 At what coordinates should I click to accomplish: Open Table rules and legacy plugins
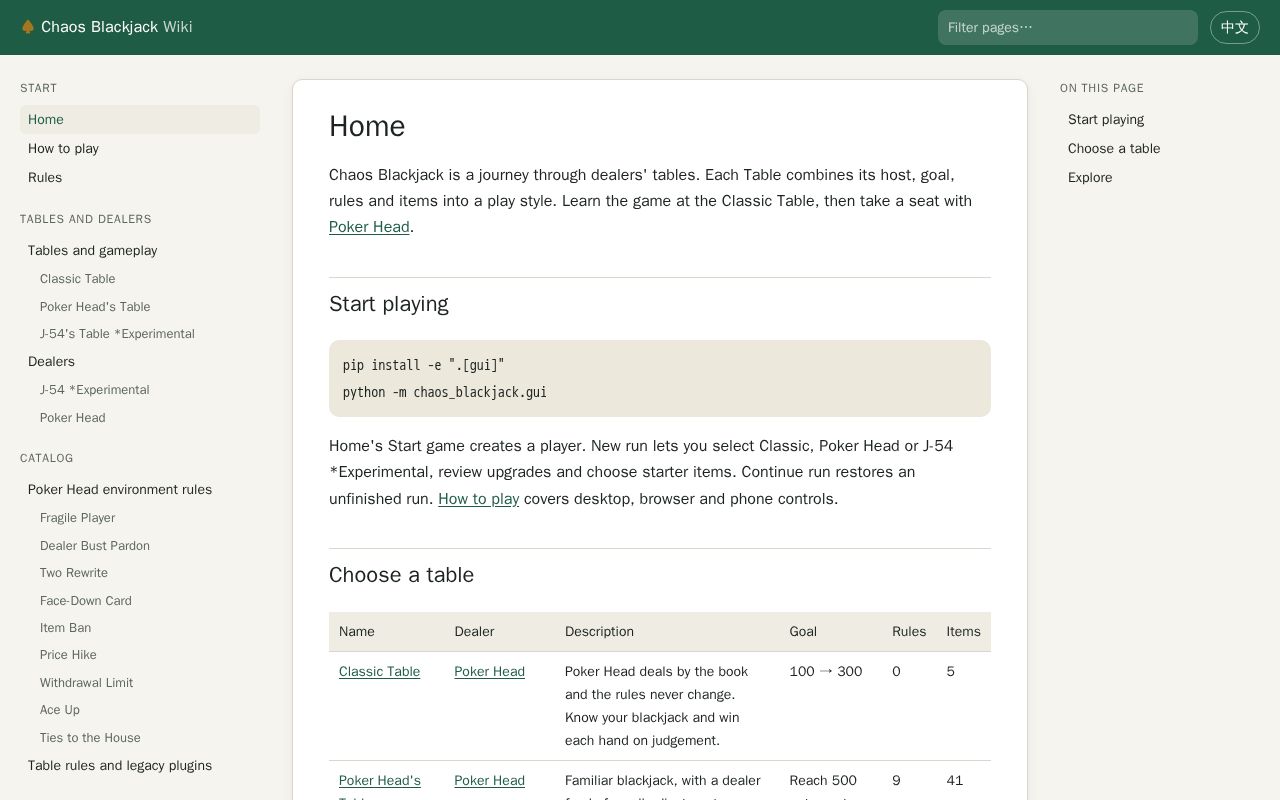tap(140, 766)
